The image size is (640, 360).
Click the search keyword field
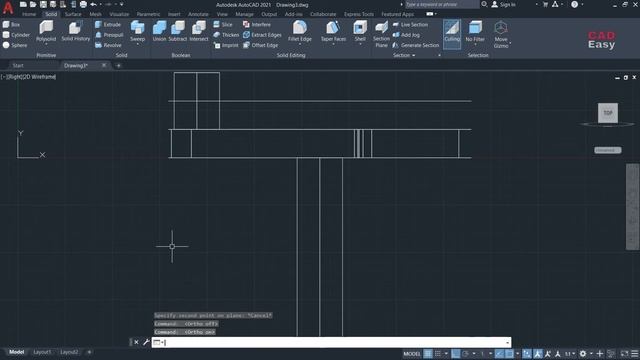tap(442, 4)
